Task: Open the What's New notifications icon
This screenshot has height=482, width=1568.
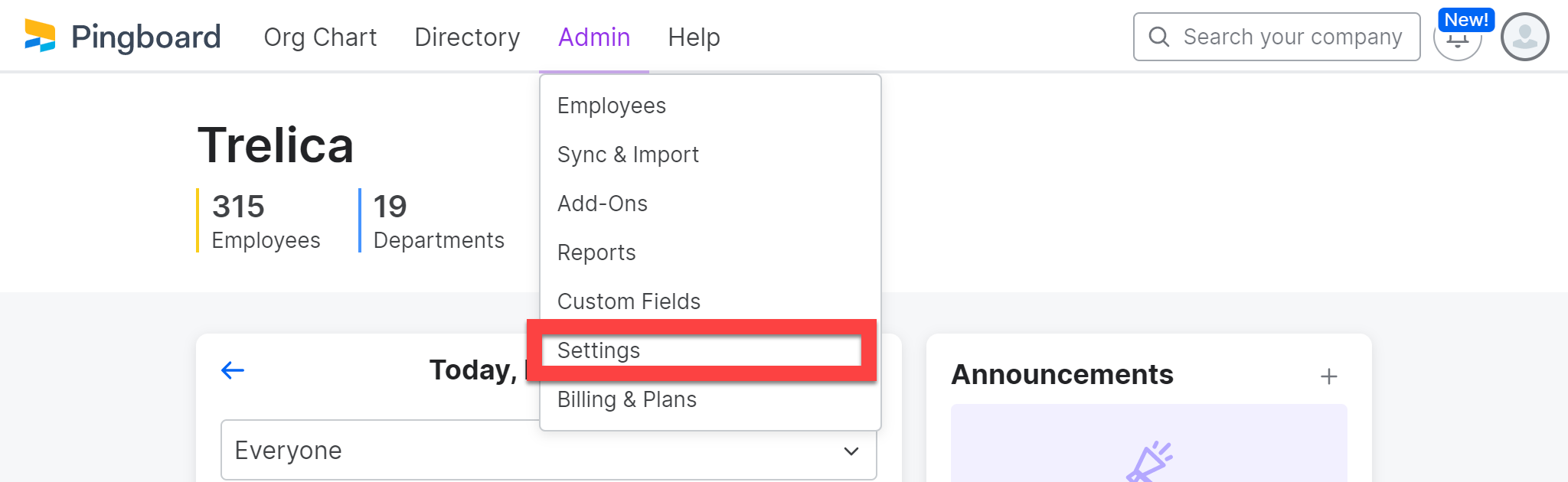Action: (1458, 38)
